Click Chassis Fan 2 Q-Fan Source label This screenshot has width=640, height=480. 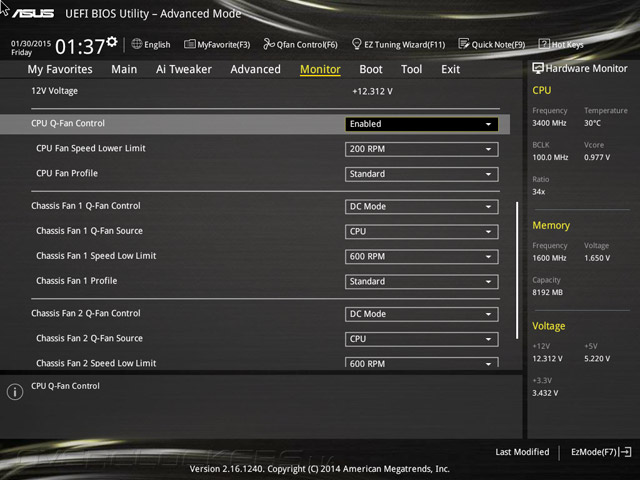[89, 338]
